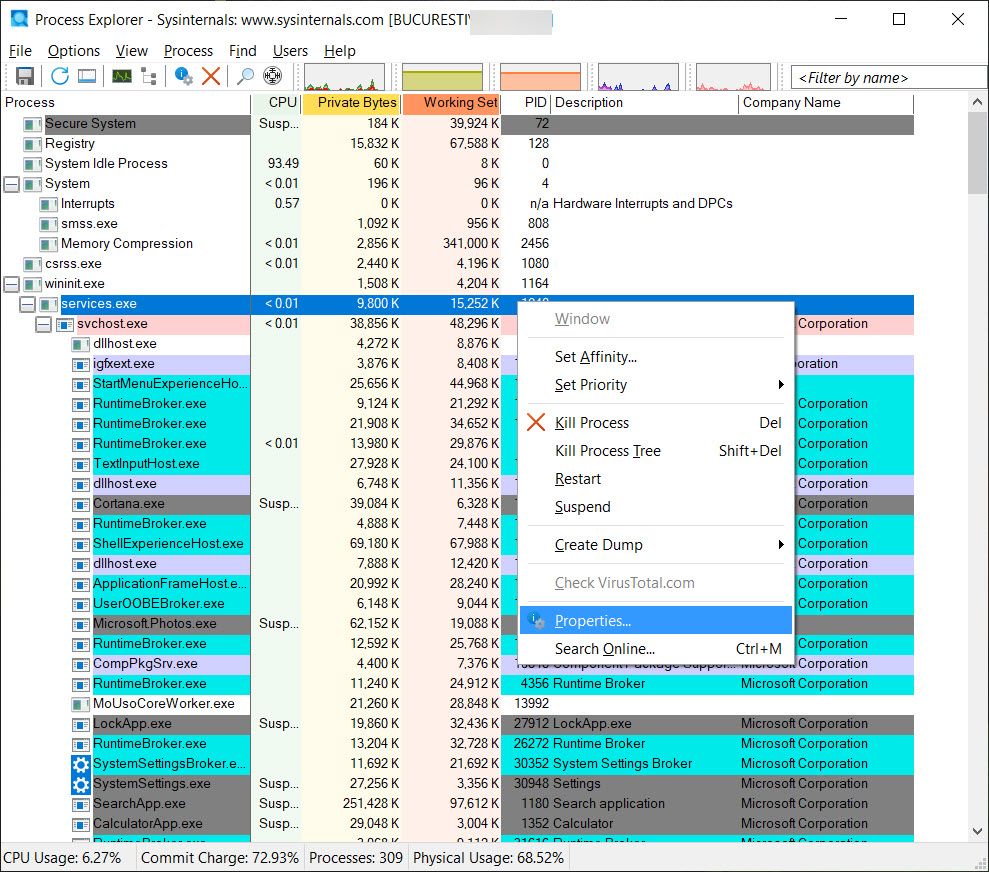
Task: Open the Help menu
Action: click(x=339, y=51)
